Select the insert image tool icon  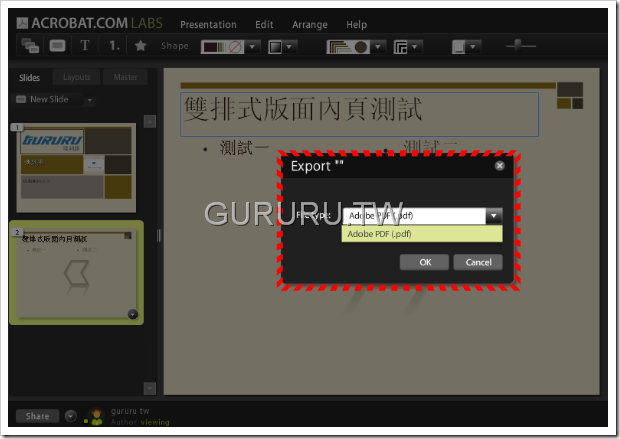click(30, 46)
